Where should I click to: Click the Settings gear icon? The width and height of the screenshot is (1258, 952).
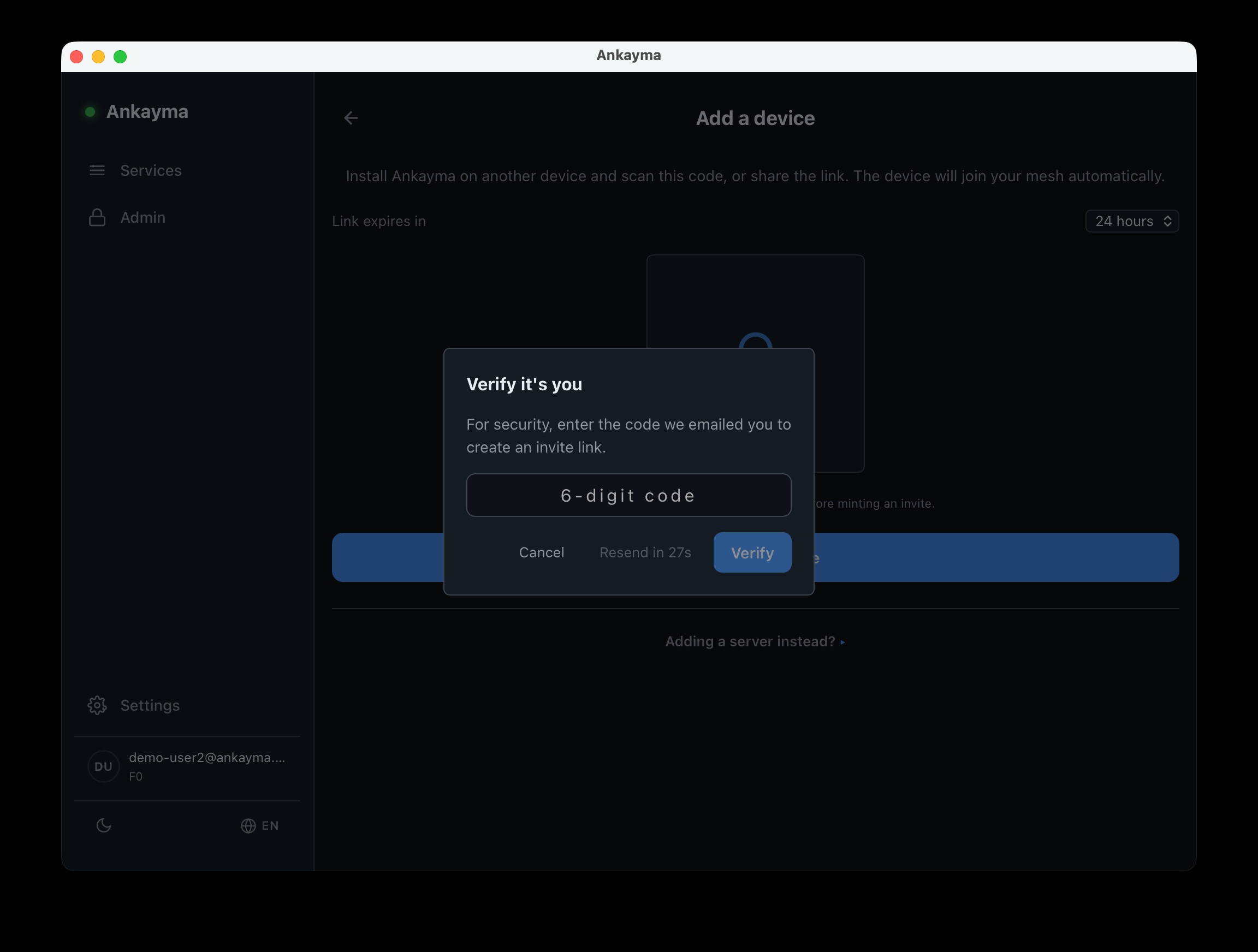pos(97,705)
